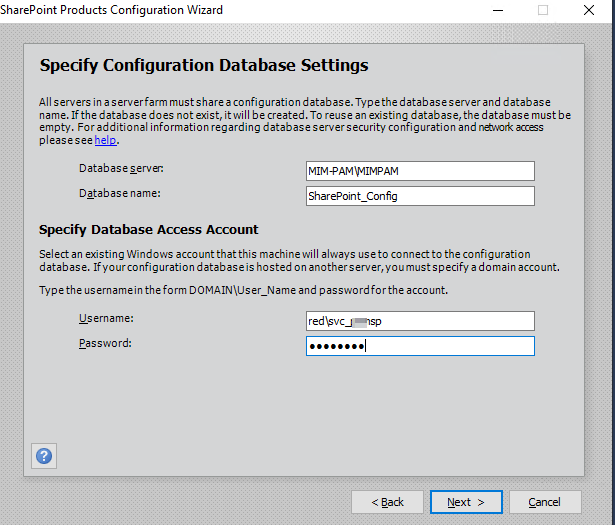Cancel the configuration wizard

coord(545,502)
